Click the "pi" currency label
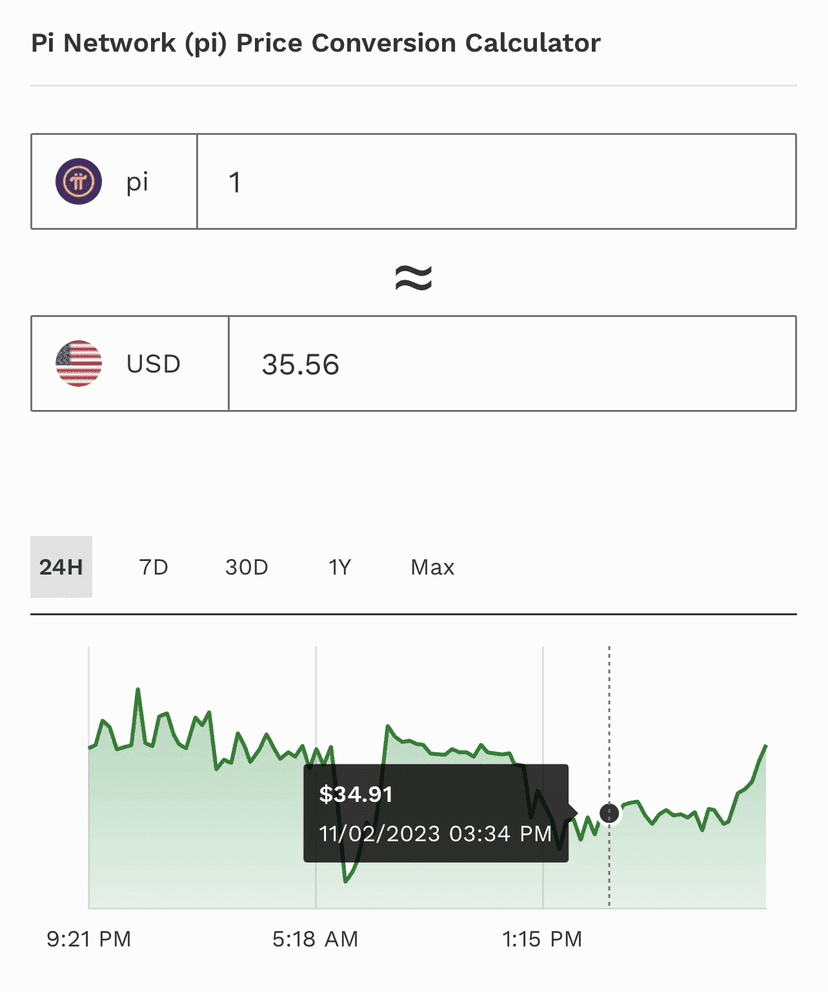Screen dimensions: 828x992 point(138,182)
